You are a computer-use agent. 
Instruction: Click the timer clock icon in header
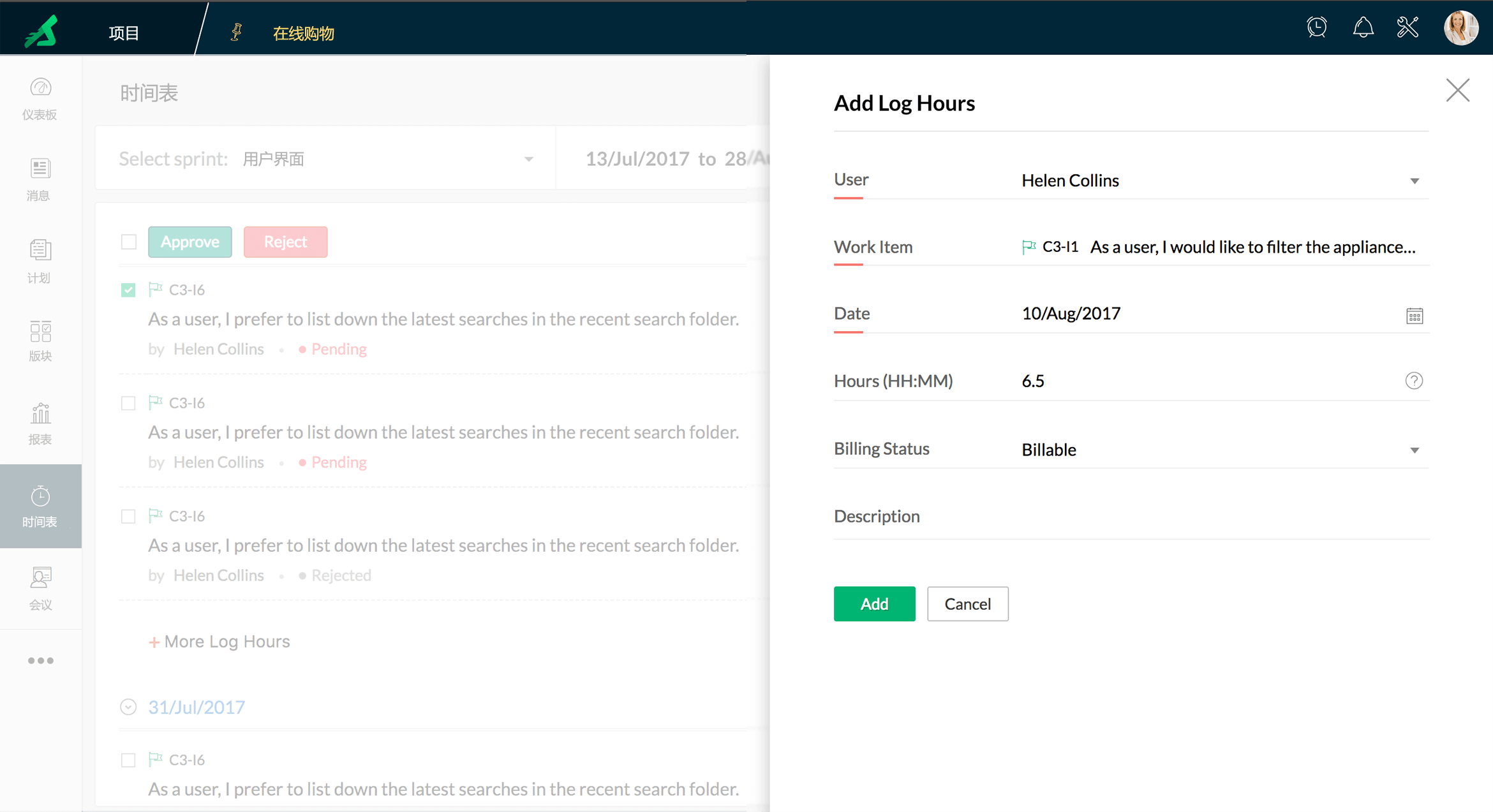1317,27
